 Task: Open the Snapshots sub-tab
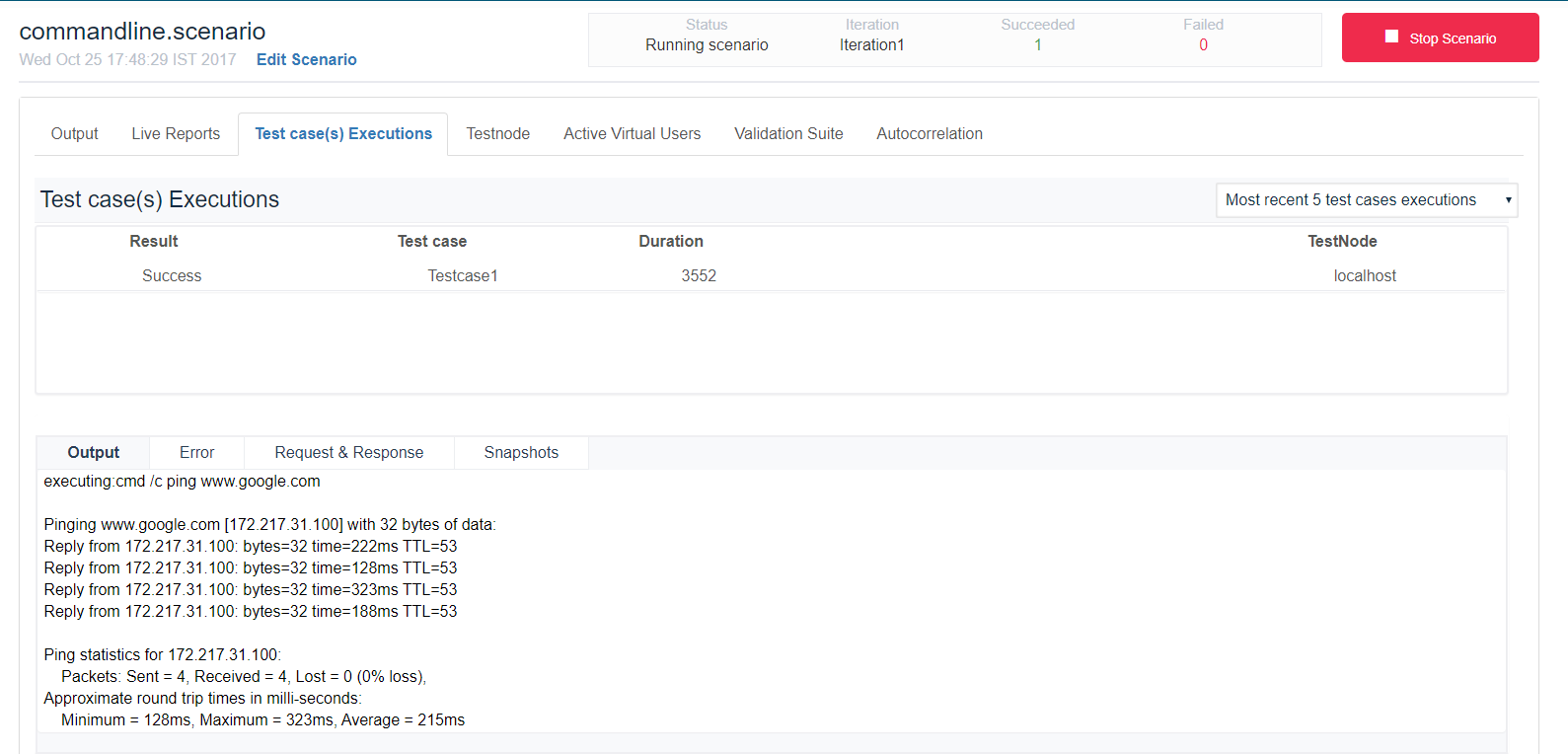(521, 452)
